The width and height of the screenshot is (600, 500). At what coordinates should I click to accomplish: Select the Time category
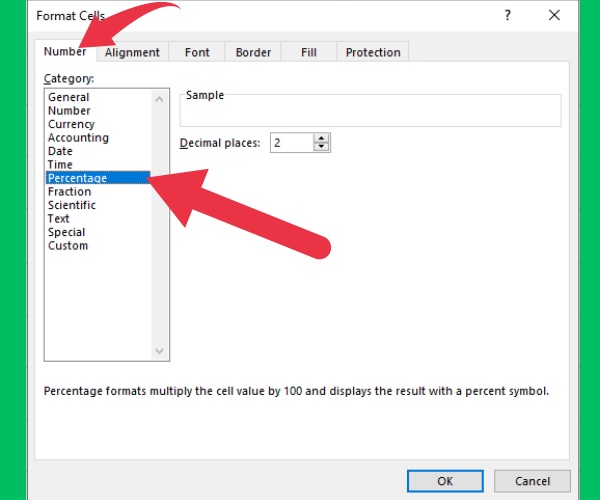[x=98, y=164]
